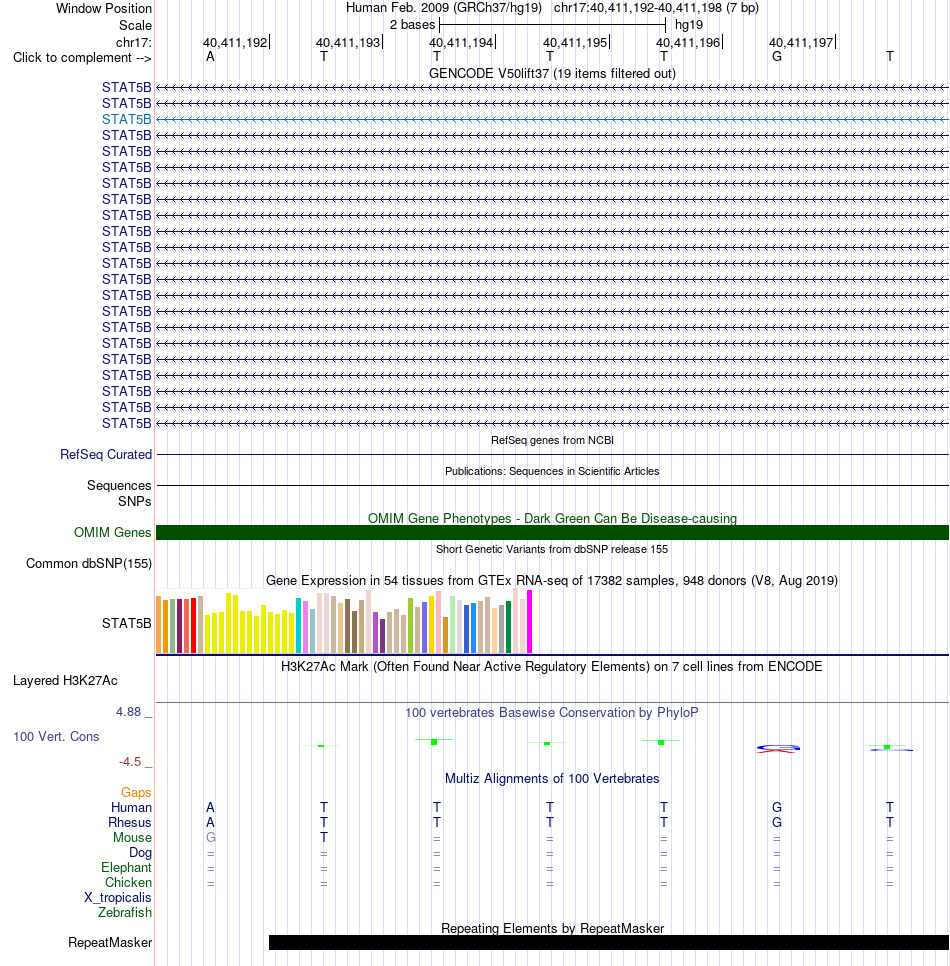Click the X_tropicalis alignment row label
950x966 pixels.
click(x=118, y=898)
